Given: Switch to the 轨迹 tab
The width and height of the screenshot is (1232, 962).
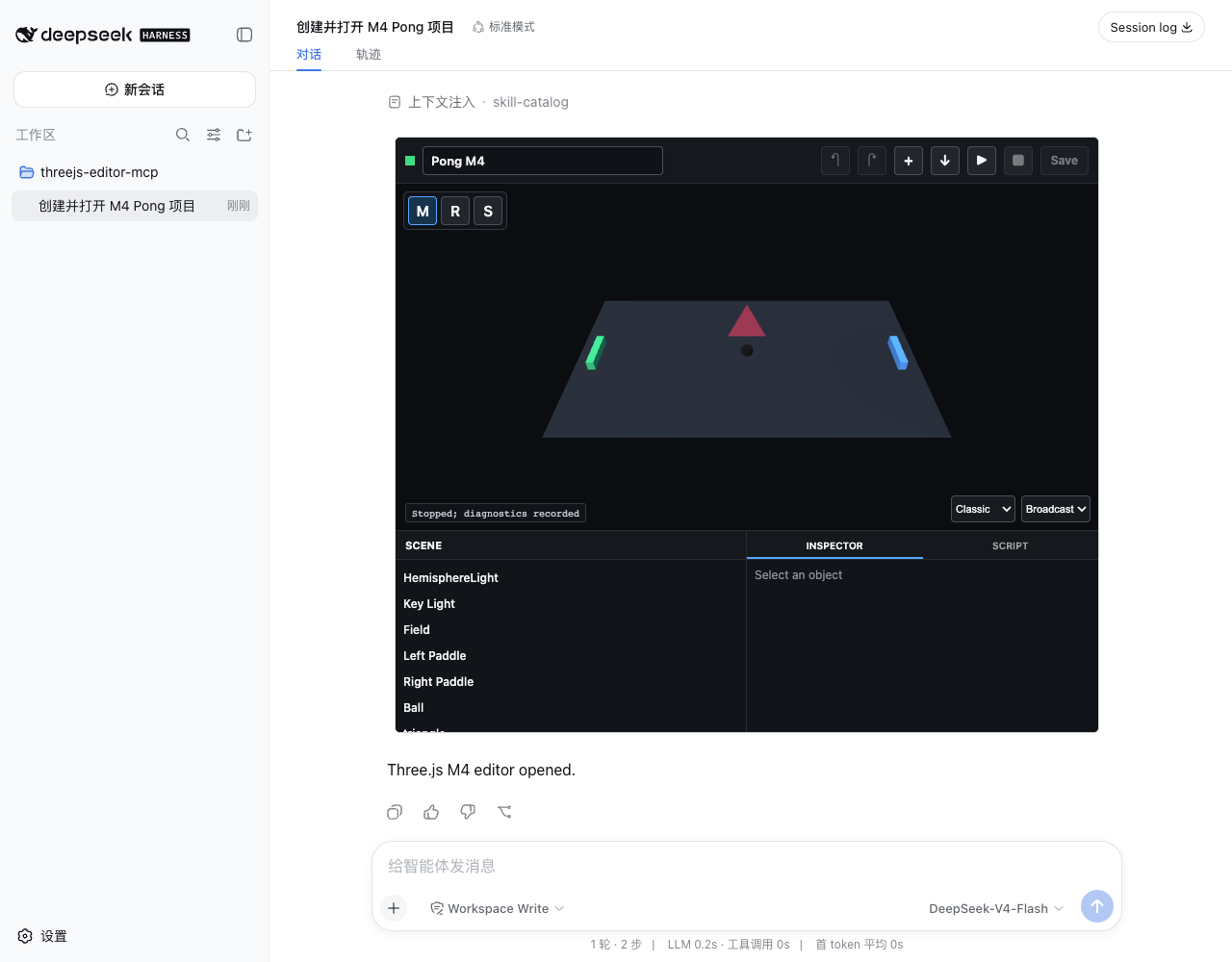Looking at the screenshot, I should coord(369,55).
